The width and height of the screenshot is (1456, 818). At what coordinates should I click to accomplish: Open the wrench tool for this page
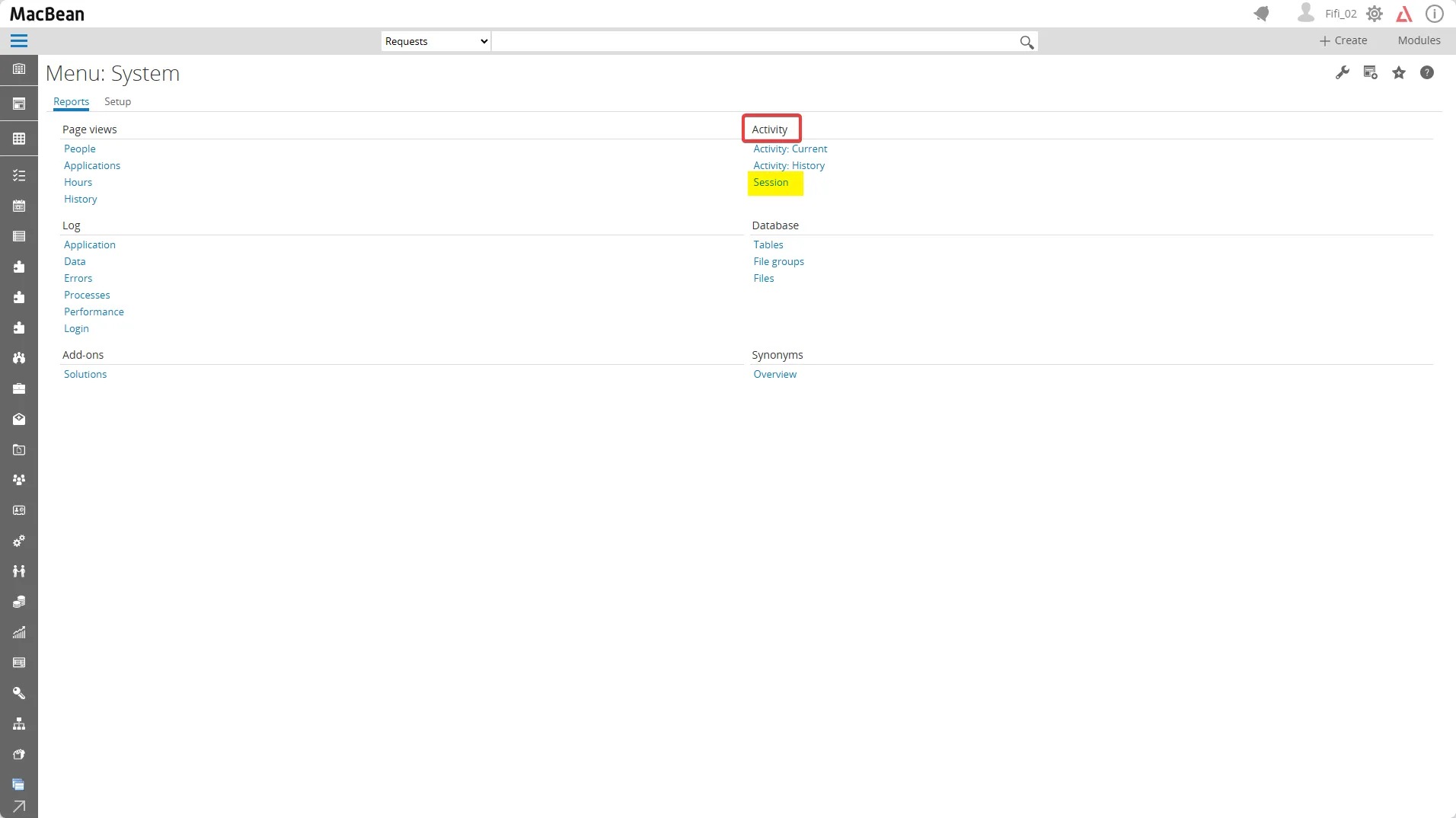click(x=1343, y=72)
